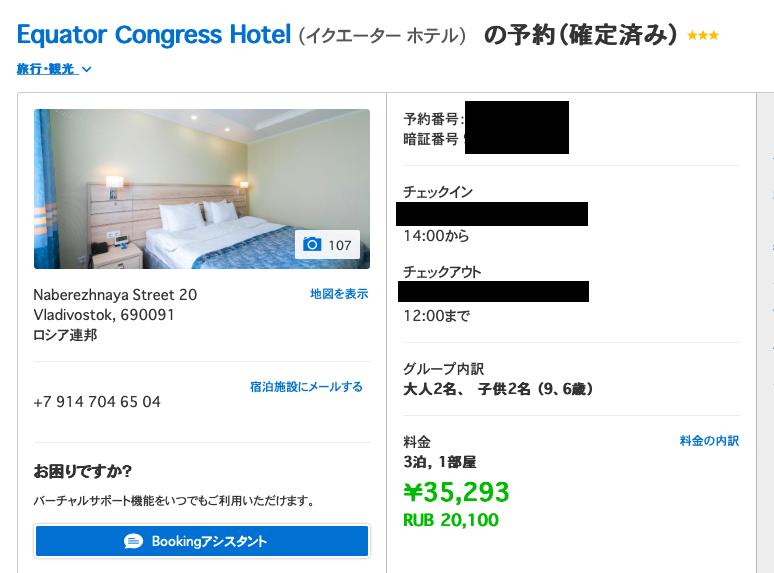Click the 地図を表示 link

[x=339, y=294]
